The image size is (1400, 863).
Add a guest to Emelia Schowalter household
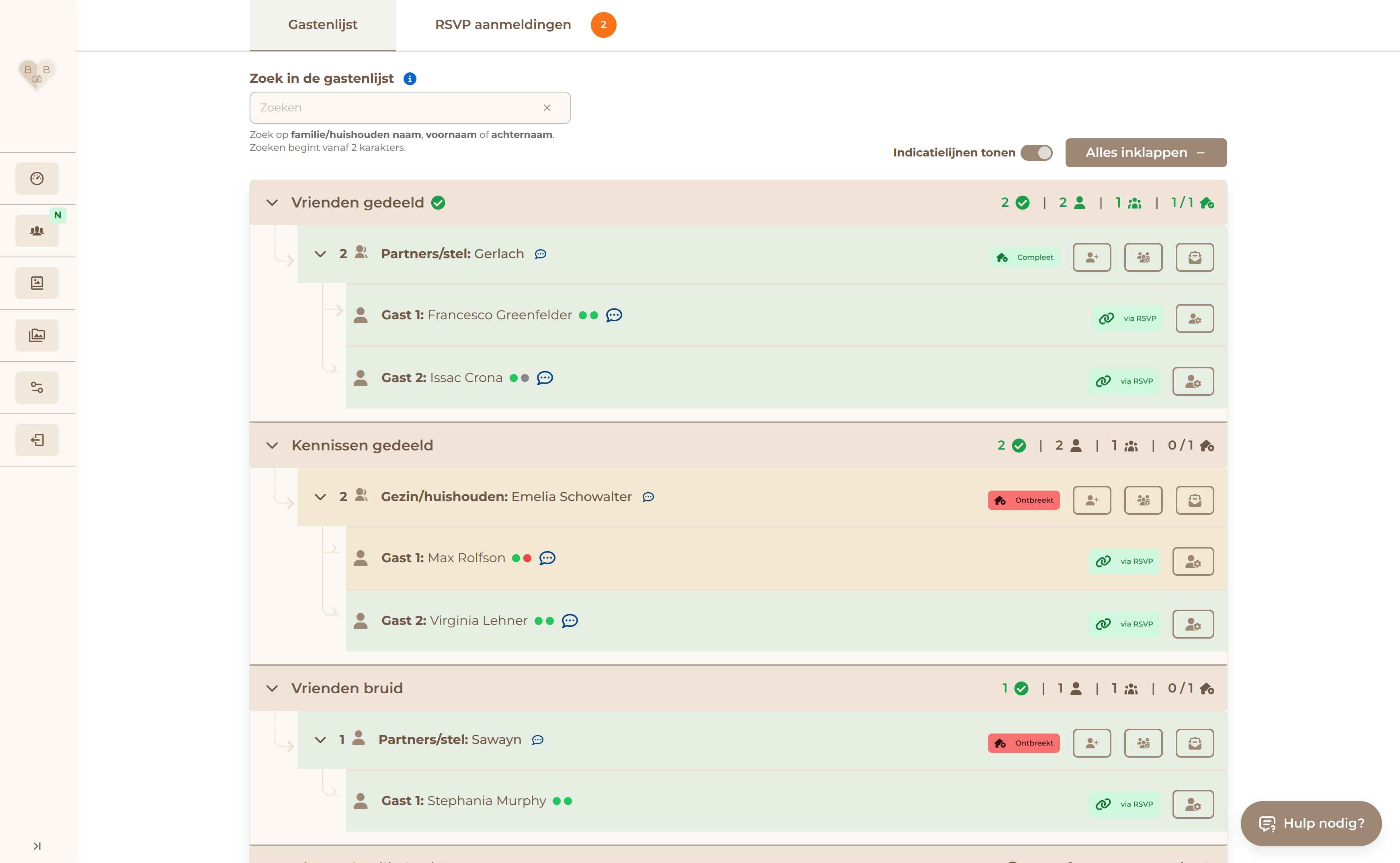[x=1092, y=501]
